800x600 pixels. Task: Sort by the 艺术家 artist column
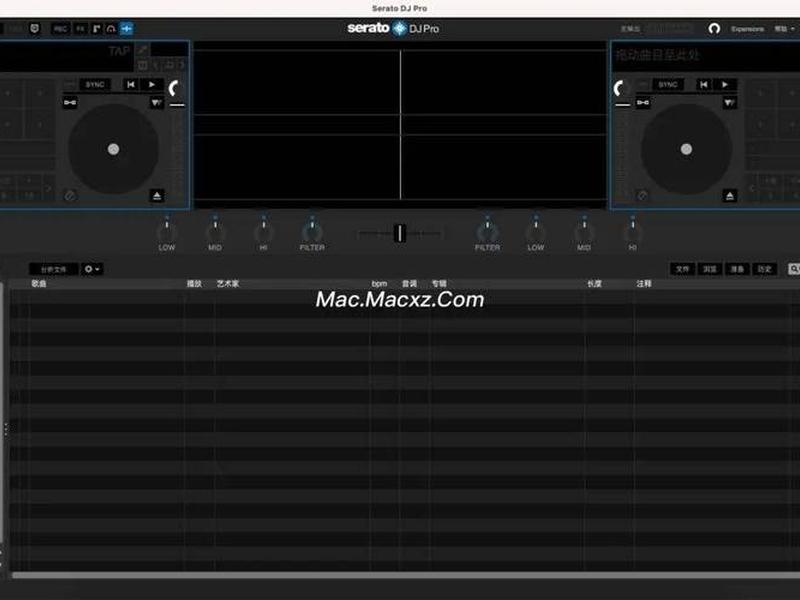(228, 284)
